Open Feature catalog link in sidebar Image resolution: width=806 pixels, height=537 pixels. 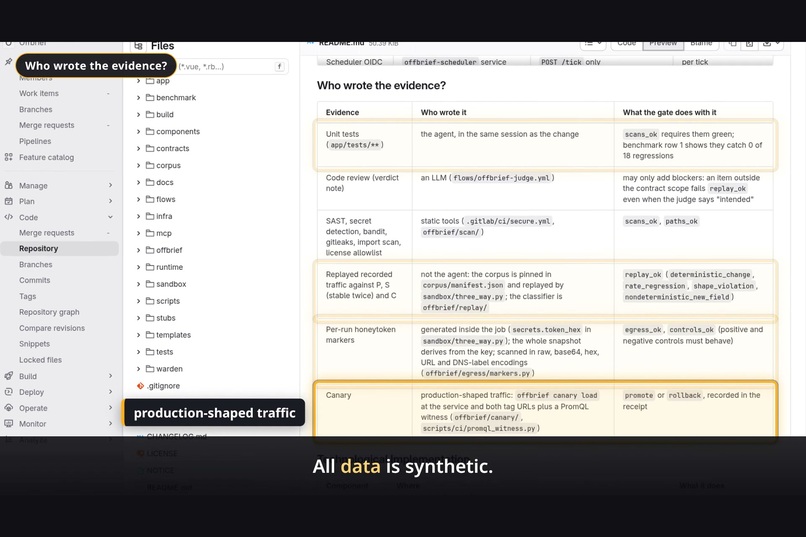[46, 157]
